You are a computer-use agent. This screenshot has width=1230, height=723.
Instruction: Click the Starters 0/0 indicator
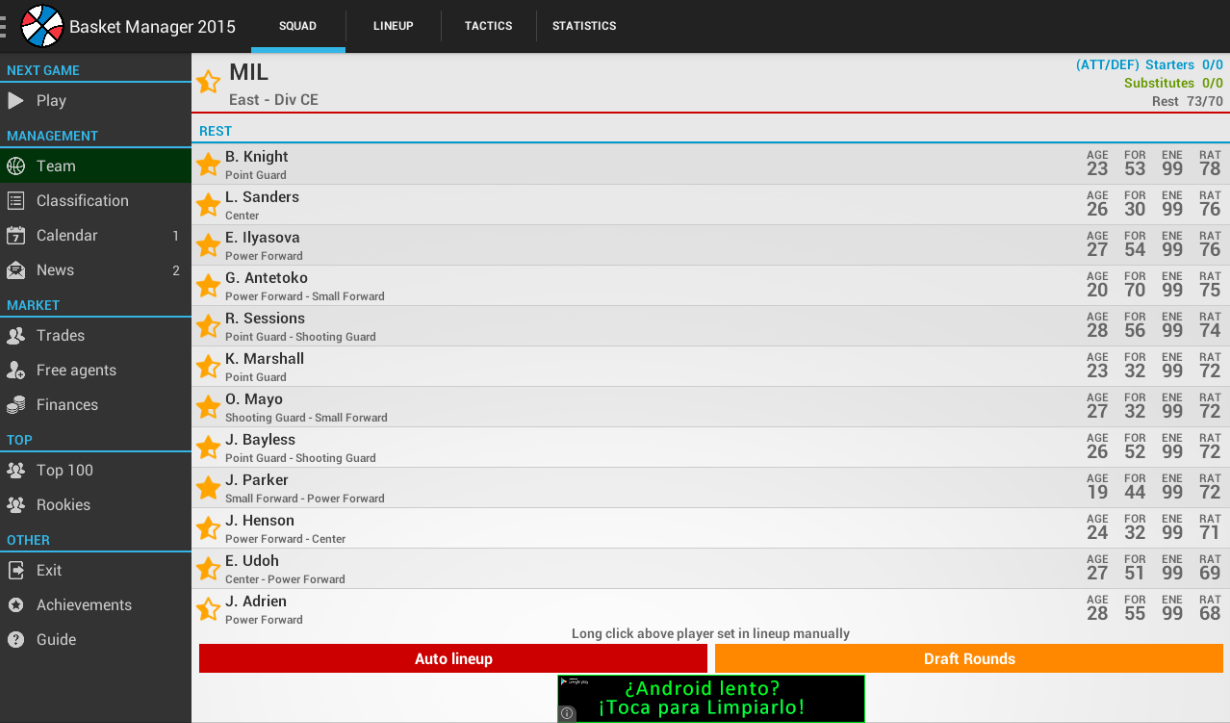pyautogui.click(x=1184, y=65)
